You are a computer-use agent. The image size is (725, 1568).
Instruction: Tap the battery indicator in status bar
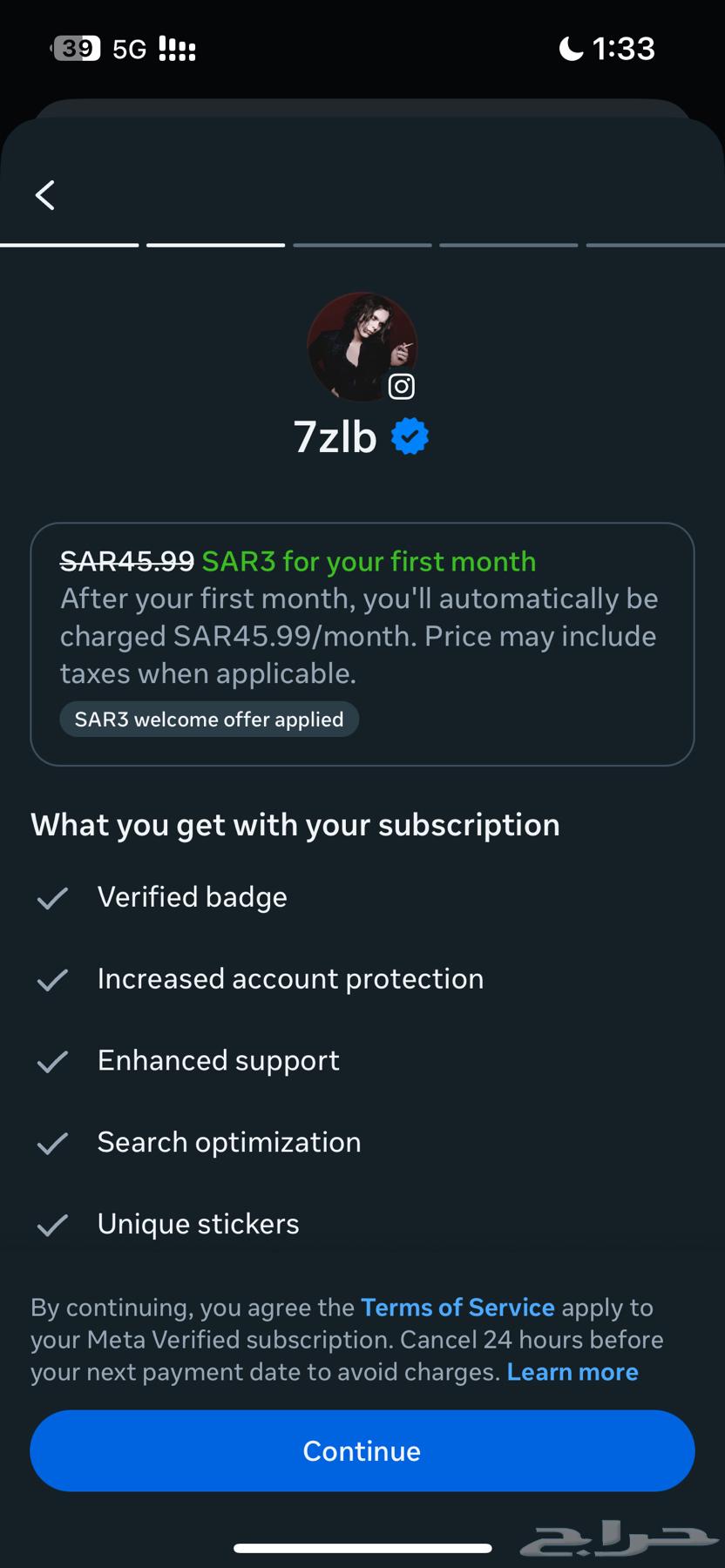pos(77,49)
